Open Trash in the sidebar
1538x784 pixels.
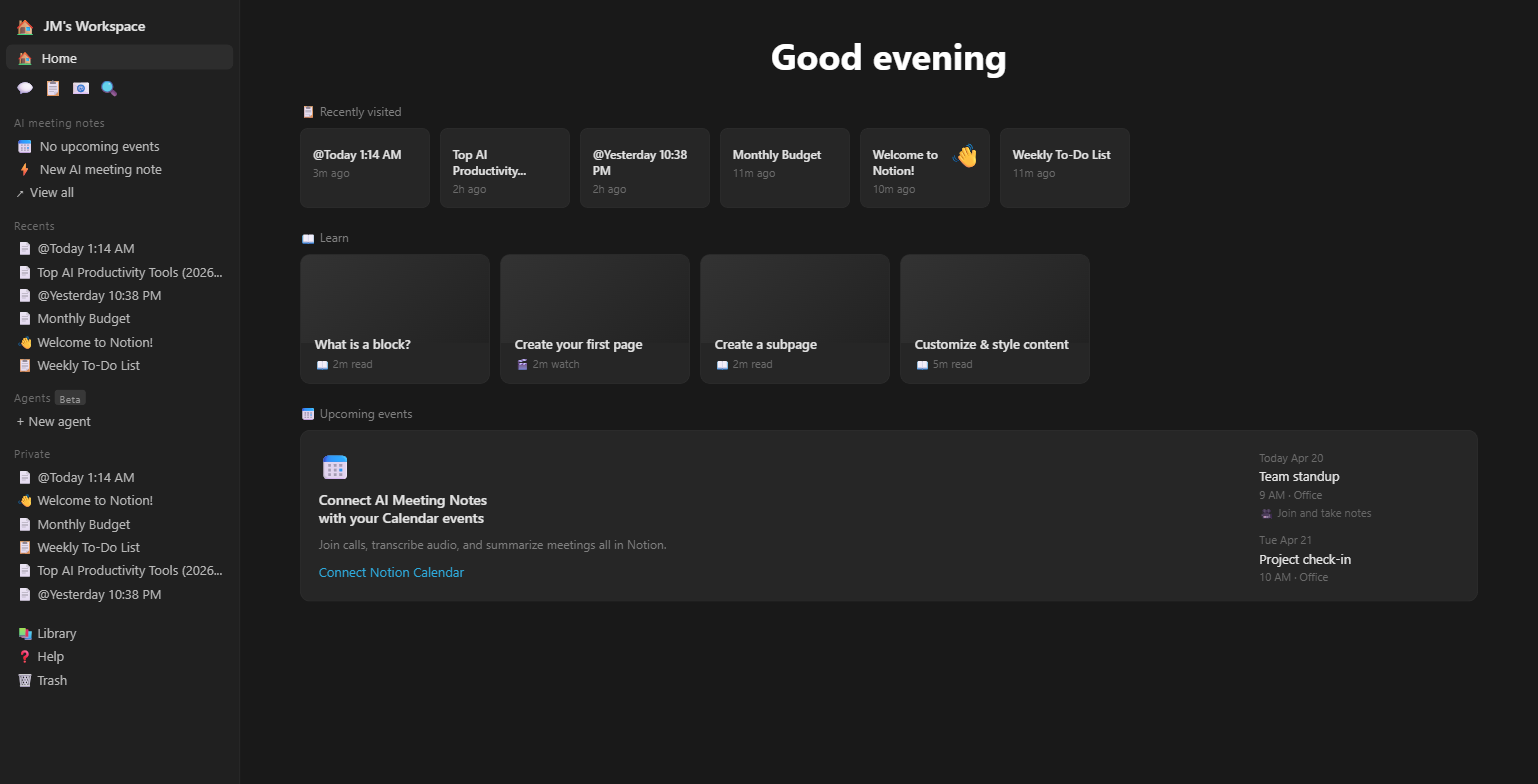coord(52,680)
